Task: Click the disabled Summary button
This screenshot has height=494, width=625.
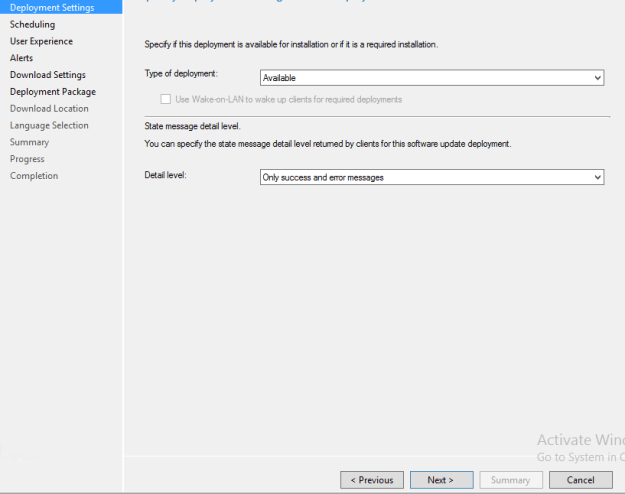Action: coord(511,480)
